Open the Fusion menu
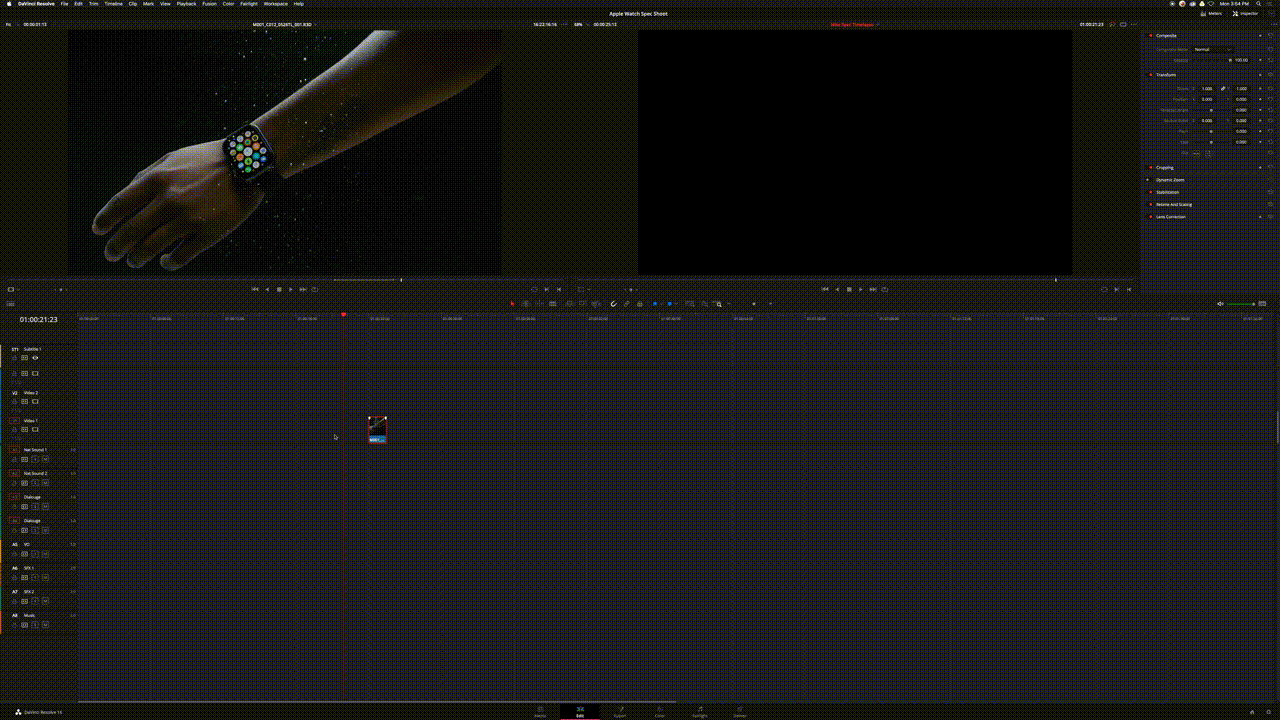The image size is (1280, 720). [x=209, y=4]
